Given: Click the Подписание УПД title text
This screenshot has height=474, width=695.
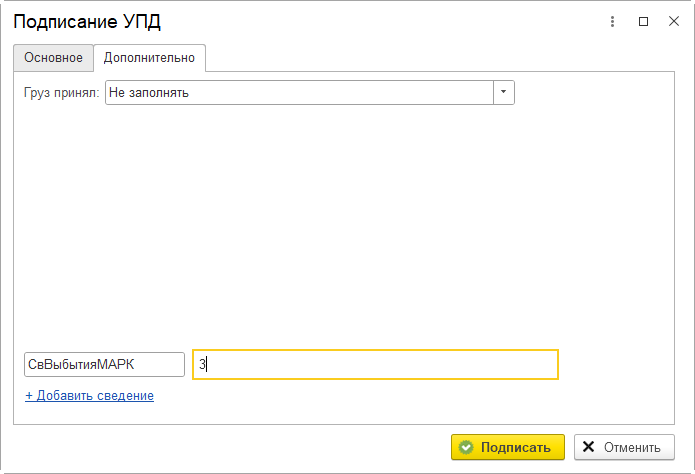Looking at the screenshot, I should [x=87, y=22].
